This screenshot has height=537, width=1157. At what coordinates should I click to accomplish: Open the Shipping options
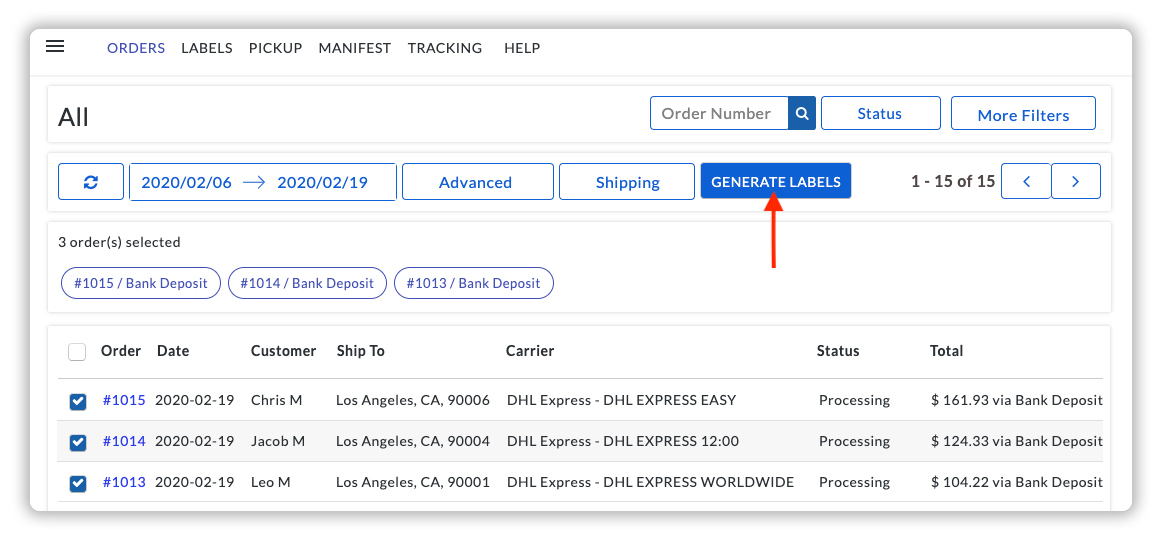[627, 181]
